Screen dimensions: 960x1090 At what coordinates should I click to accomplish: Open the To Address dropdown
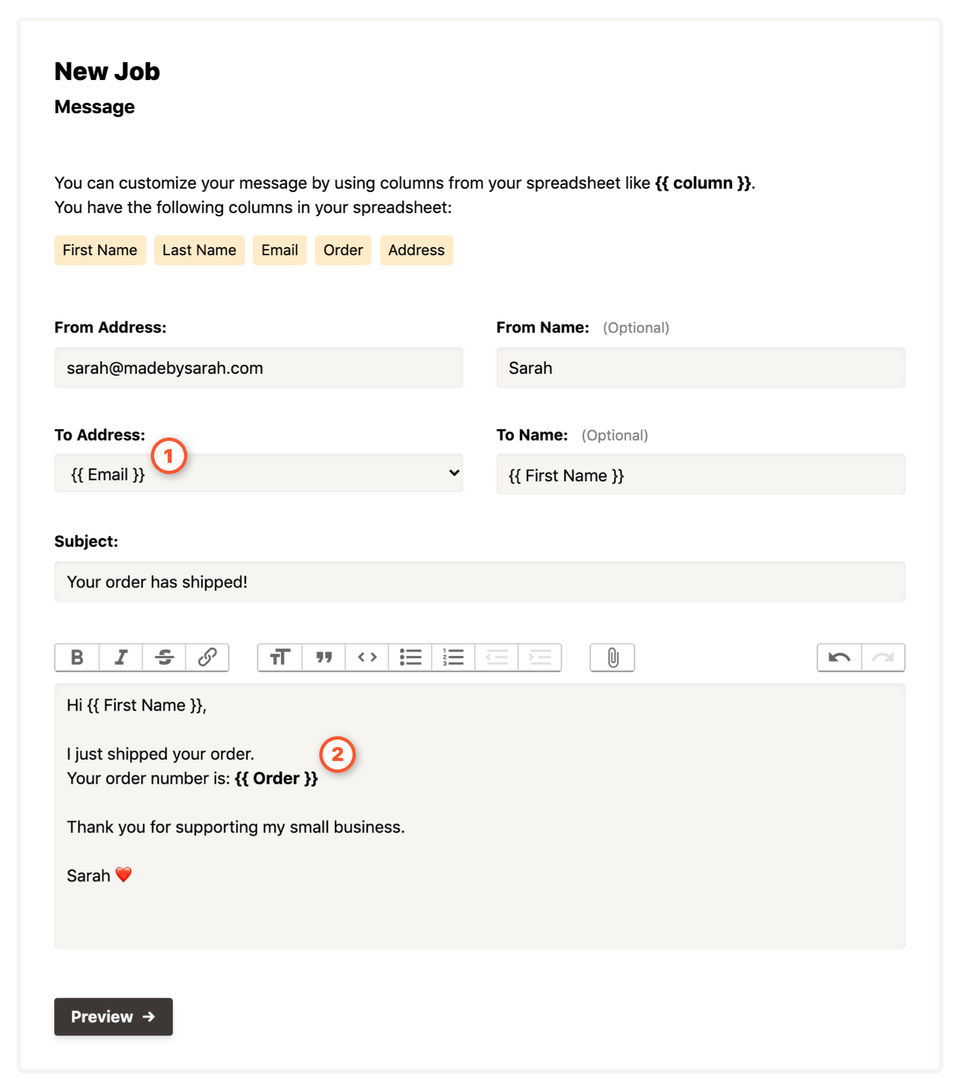click(x=258, y=474)
